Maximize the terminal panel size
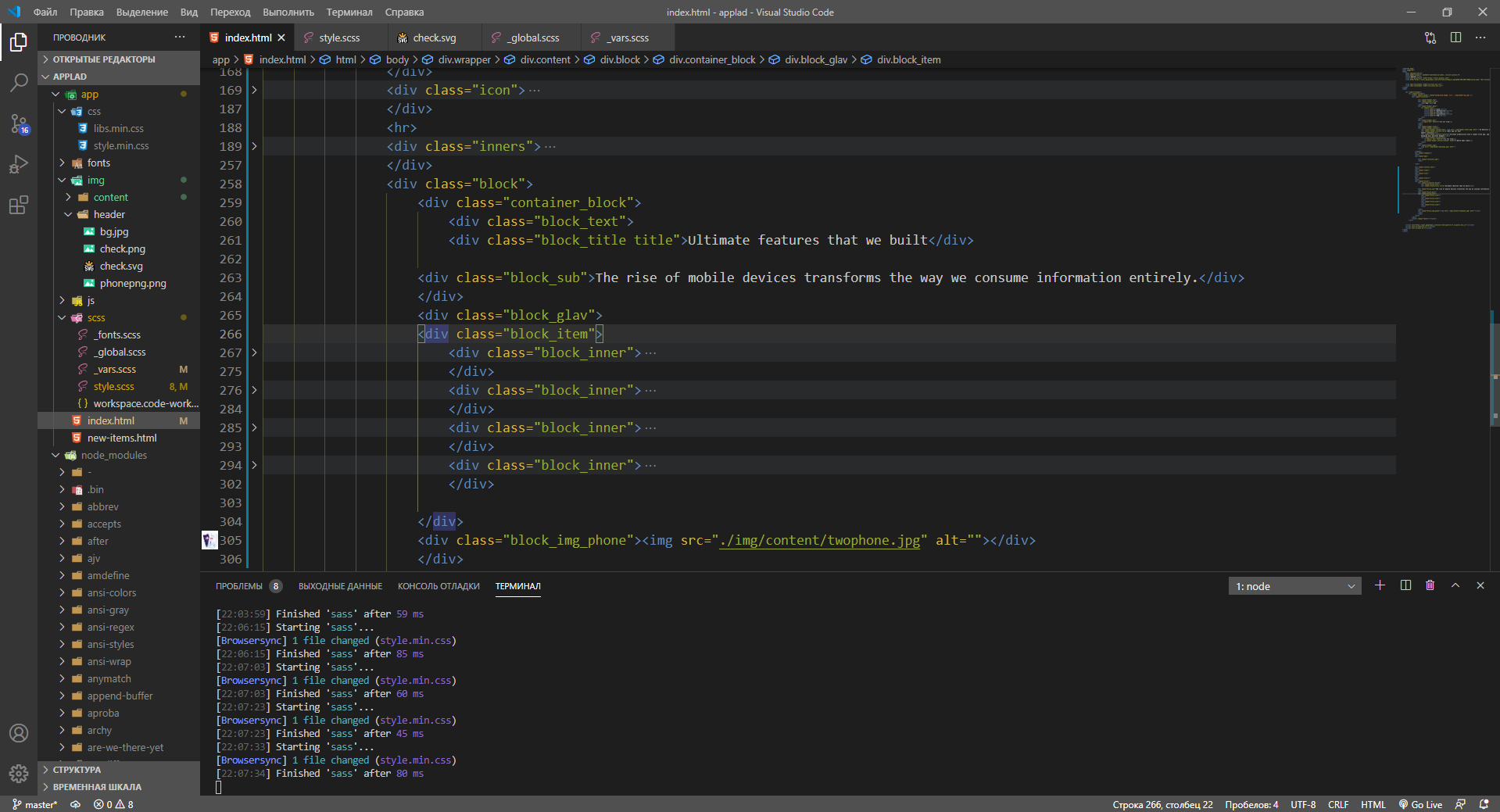This screenshot has height=812, width=1500. [x=1455, y=585]
